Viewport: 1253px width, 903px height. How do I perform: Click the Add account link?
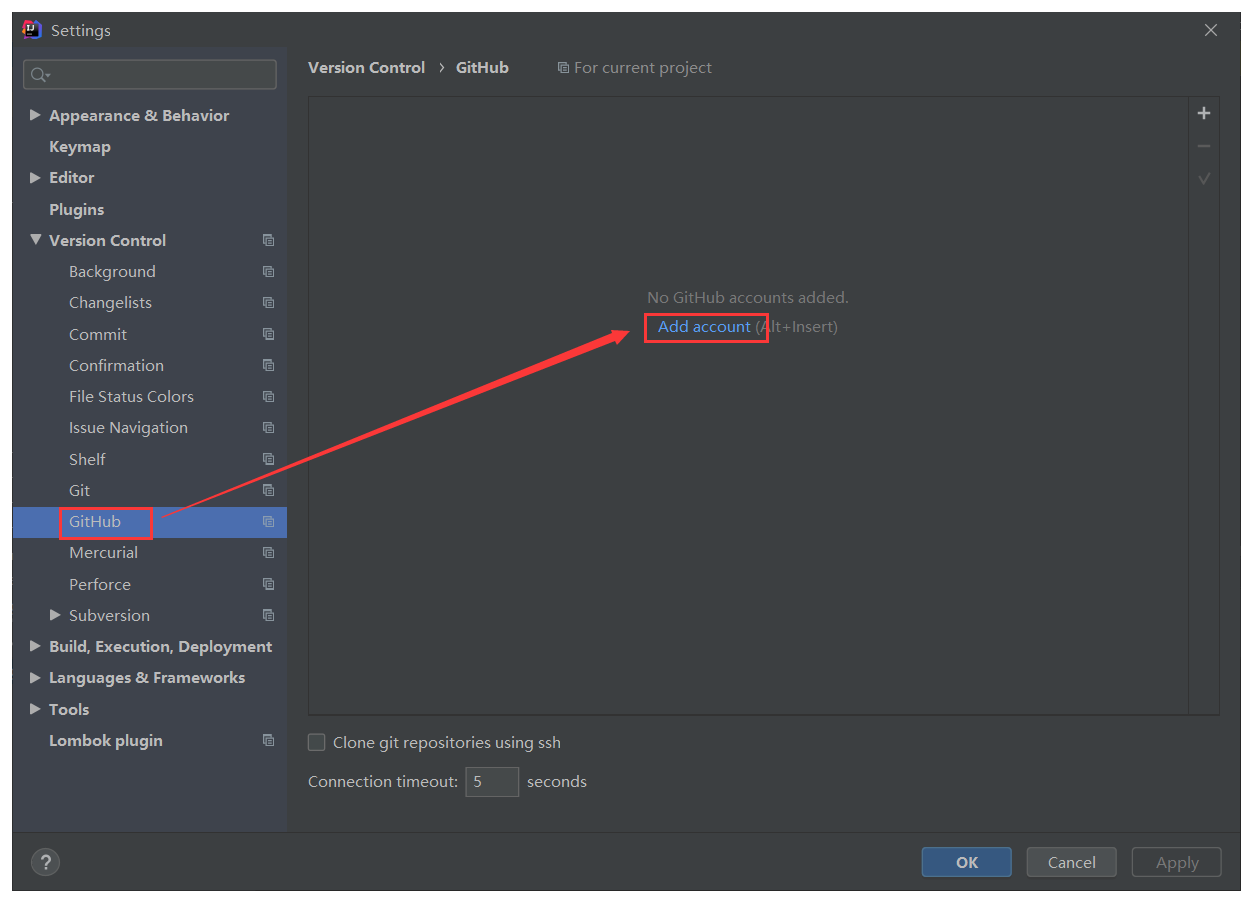pyautogui.click(x=704, y=327)
